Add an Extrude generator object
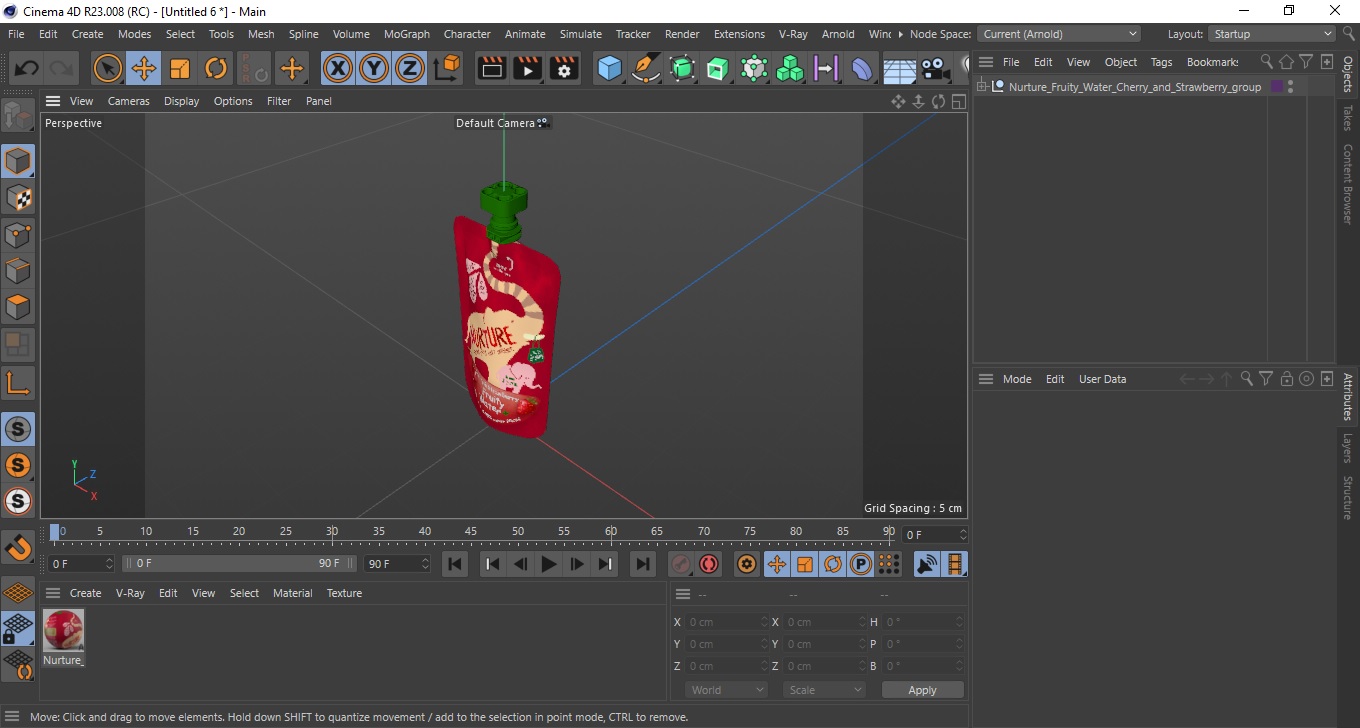The height and width of the screenshot is (728, 1360). click(718, 69)
